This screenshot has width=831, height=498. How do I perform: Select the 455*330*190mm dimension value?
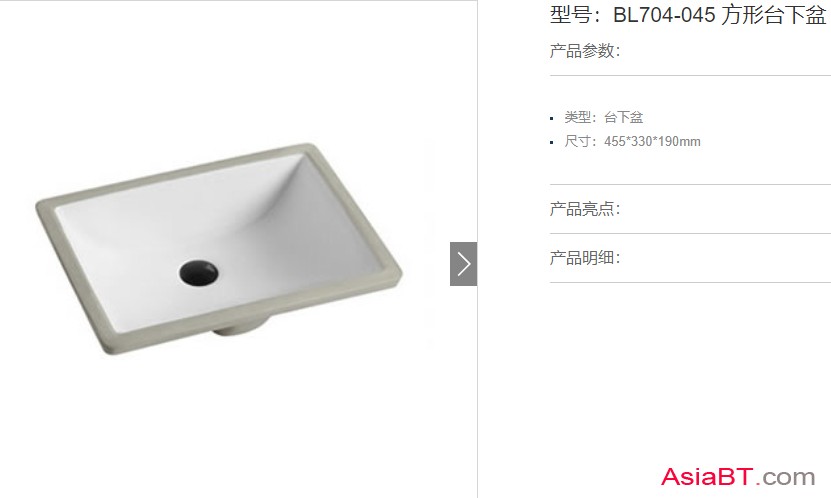tap(652, 141)
